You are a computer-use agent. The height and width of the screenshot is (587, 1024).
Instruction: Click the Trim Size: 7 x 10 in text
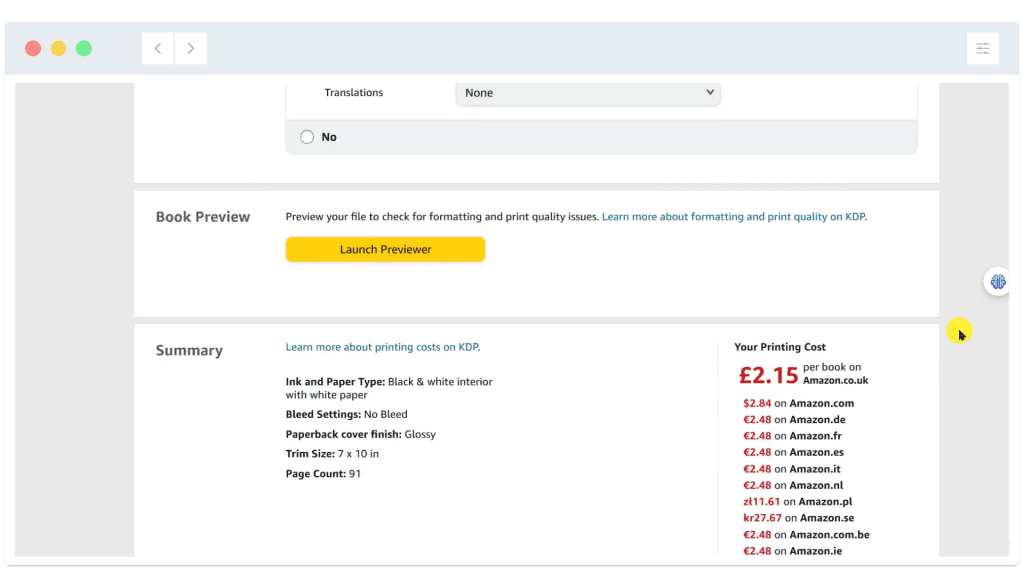point(332,454)
